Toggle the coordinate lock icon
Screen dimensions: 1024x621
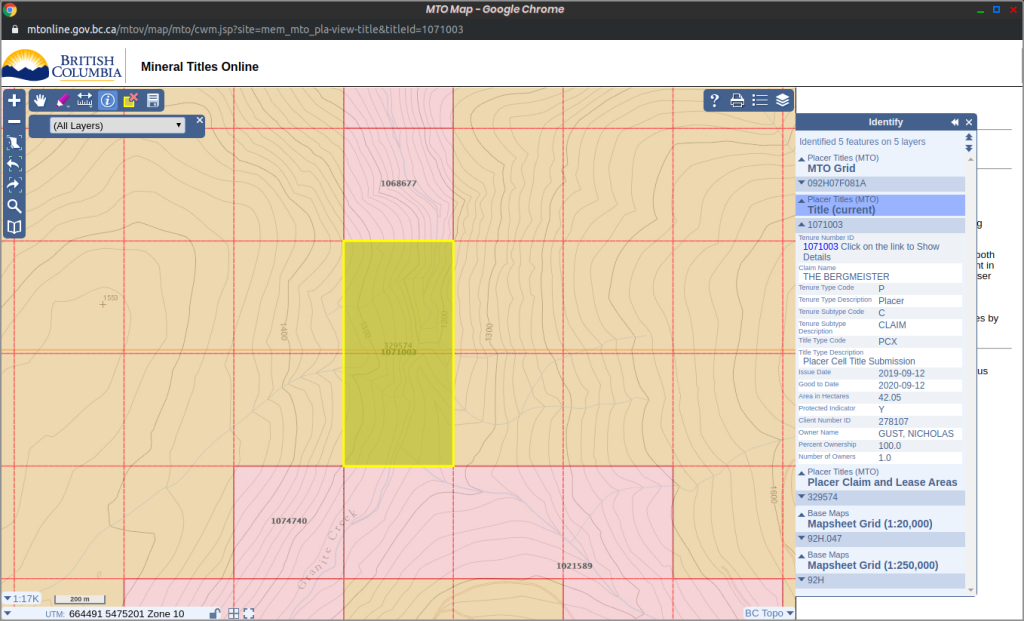(x=214, y=613)
